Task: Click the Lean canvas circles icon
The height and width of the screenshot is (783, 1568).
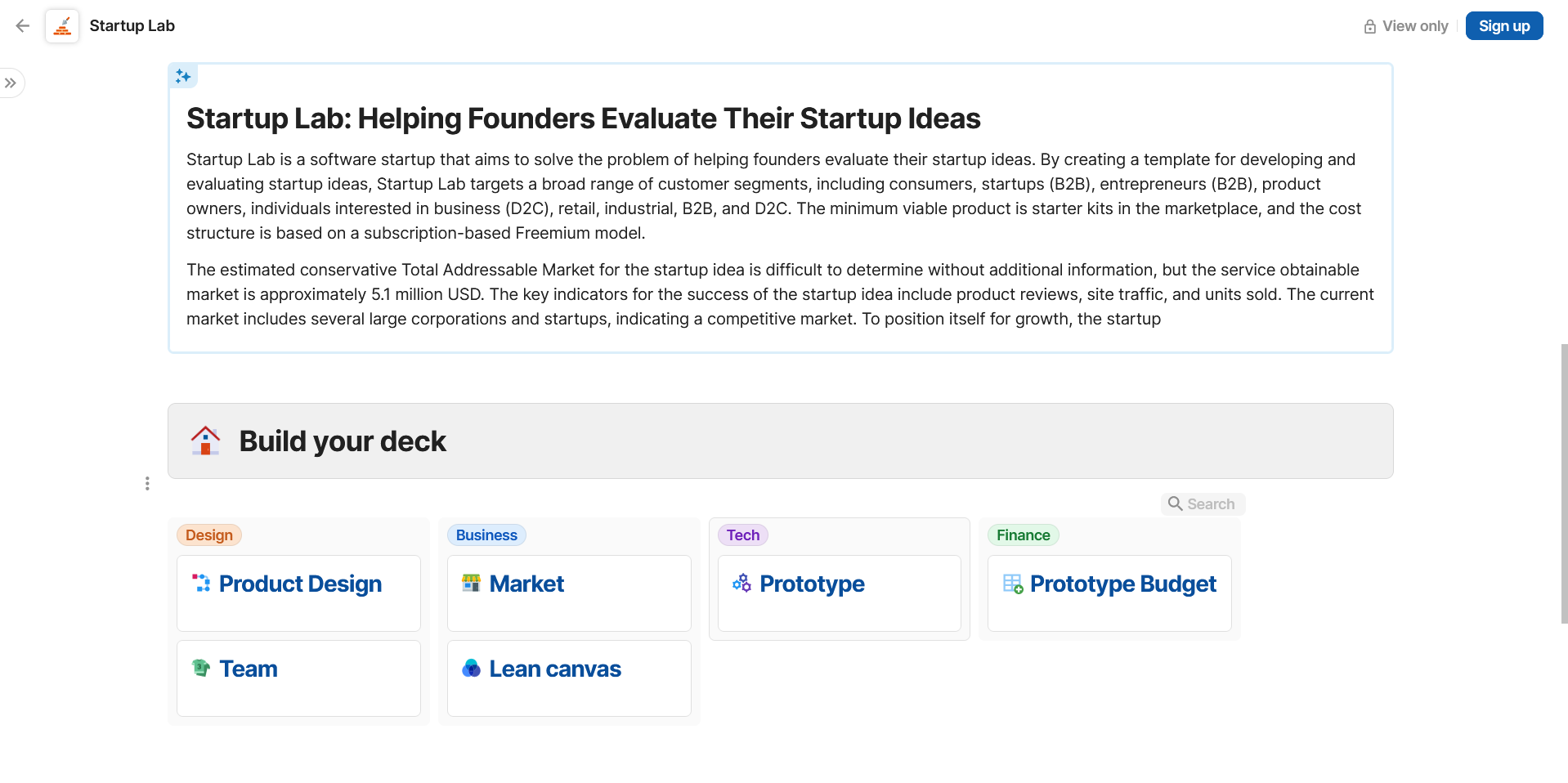Action: (x=471, y=668)
